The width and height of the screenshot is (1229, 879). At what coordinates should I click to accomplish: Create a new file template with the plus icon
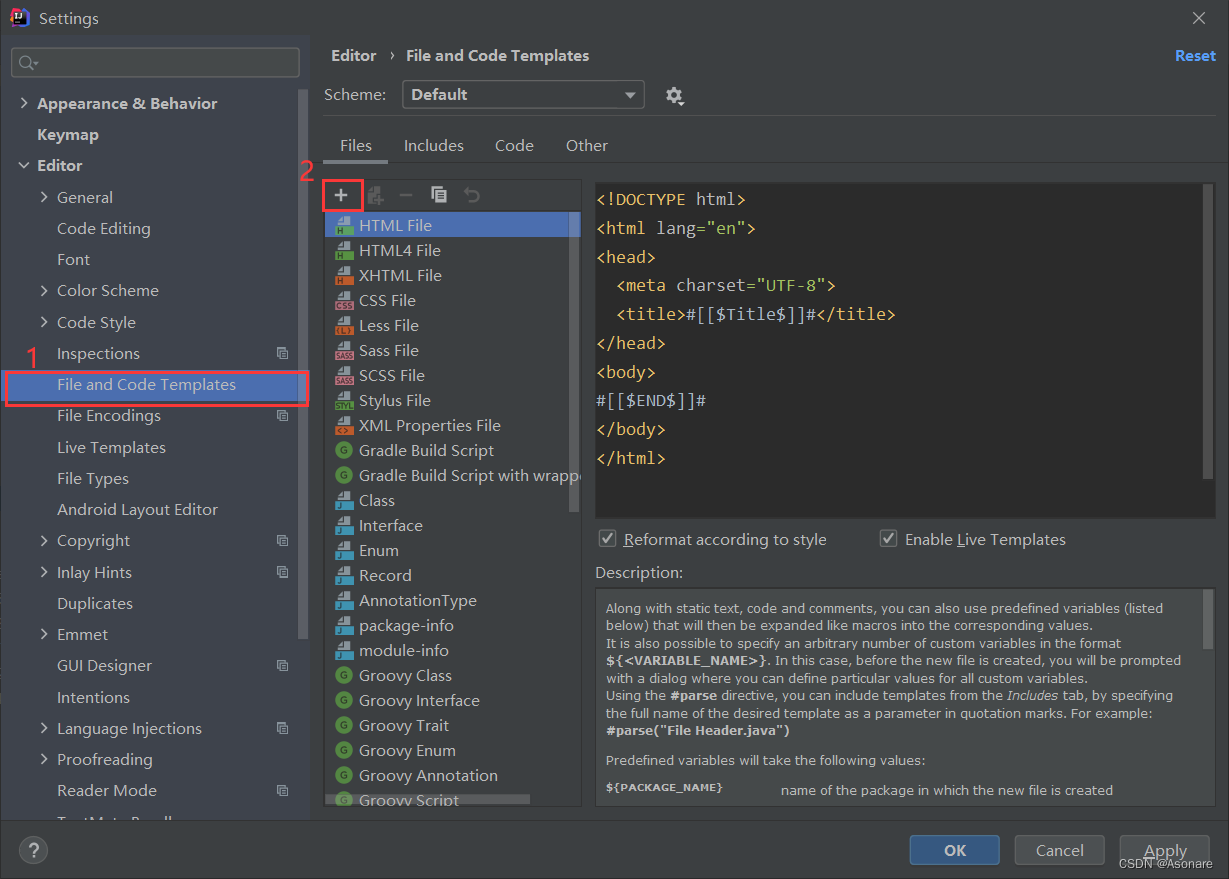(x=343, y=195)
